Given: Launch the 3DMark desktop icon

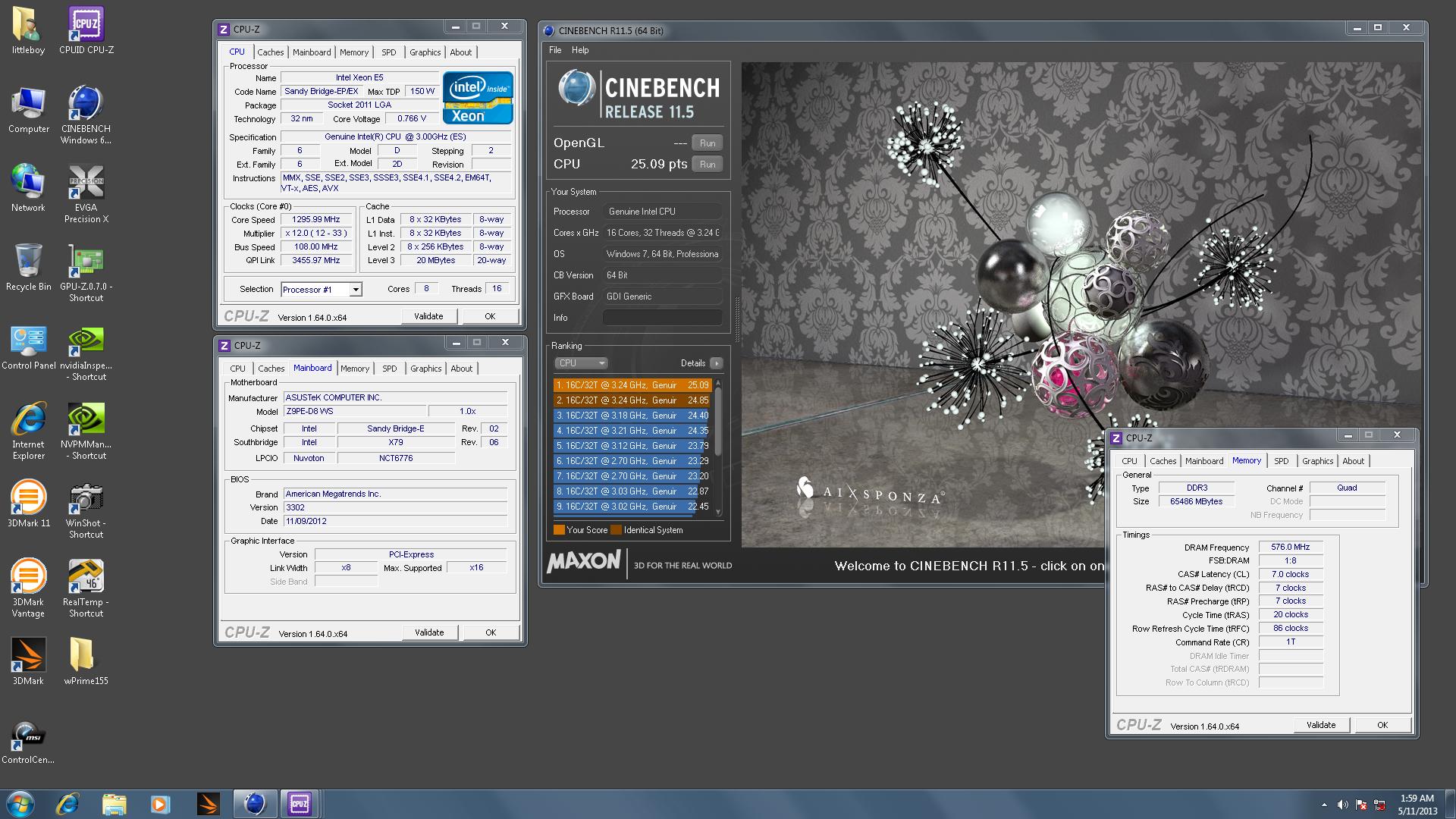Looking at the screenshot, I should (28, 661).
